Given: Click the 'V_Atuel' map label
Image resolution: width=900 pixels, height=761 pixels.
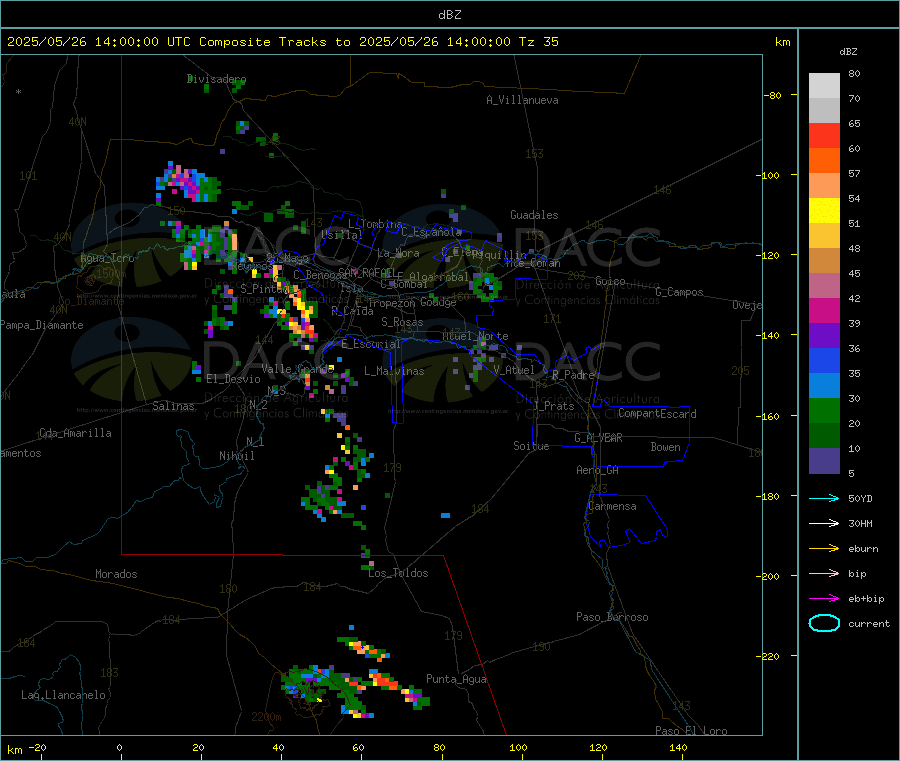Looking at the screenshot, I should [x=514, y=370].
